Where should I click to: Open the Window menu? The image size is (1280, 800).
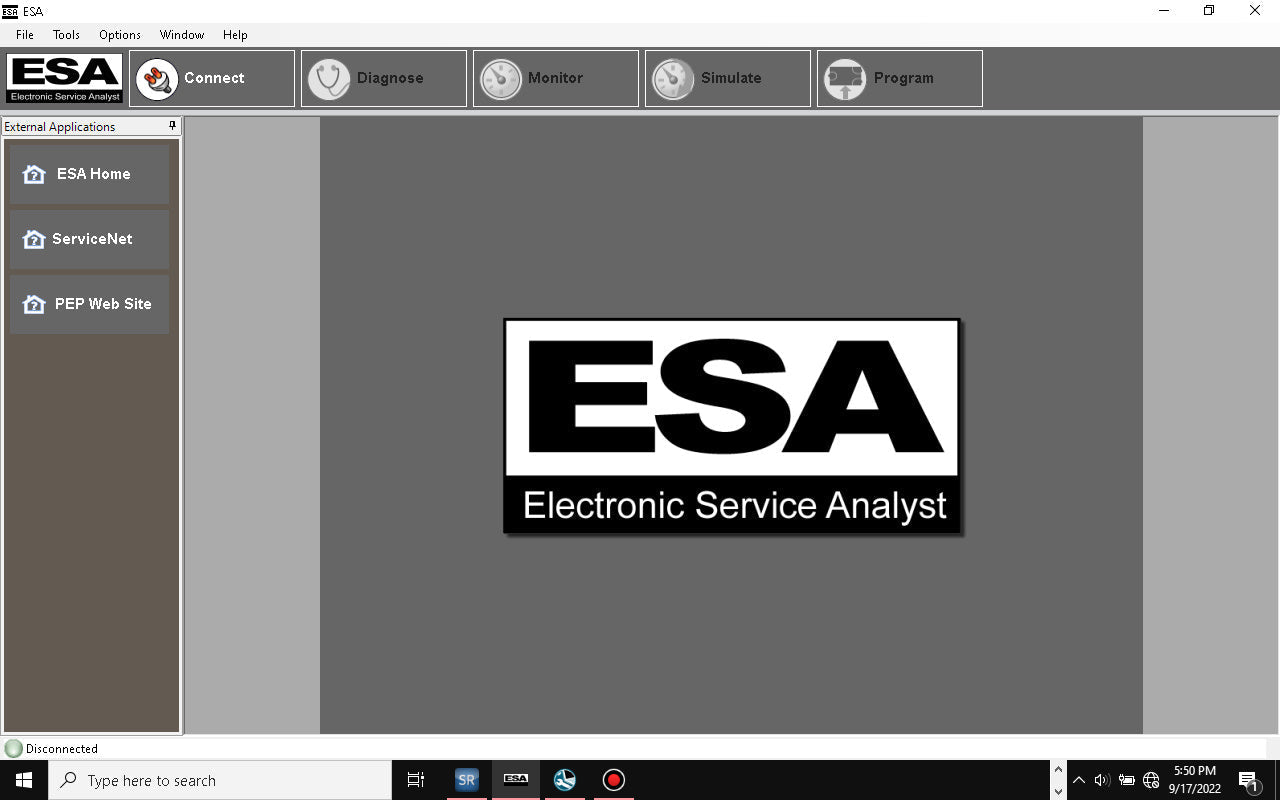coord(182,35)
